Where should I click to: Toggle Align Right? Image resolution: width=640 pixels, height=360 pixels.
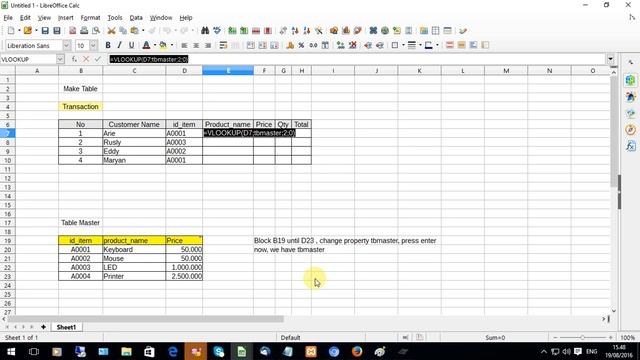click(x=208, y=45)
